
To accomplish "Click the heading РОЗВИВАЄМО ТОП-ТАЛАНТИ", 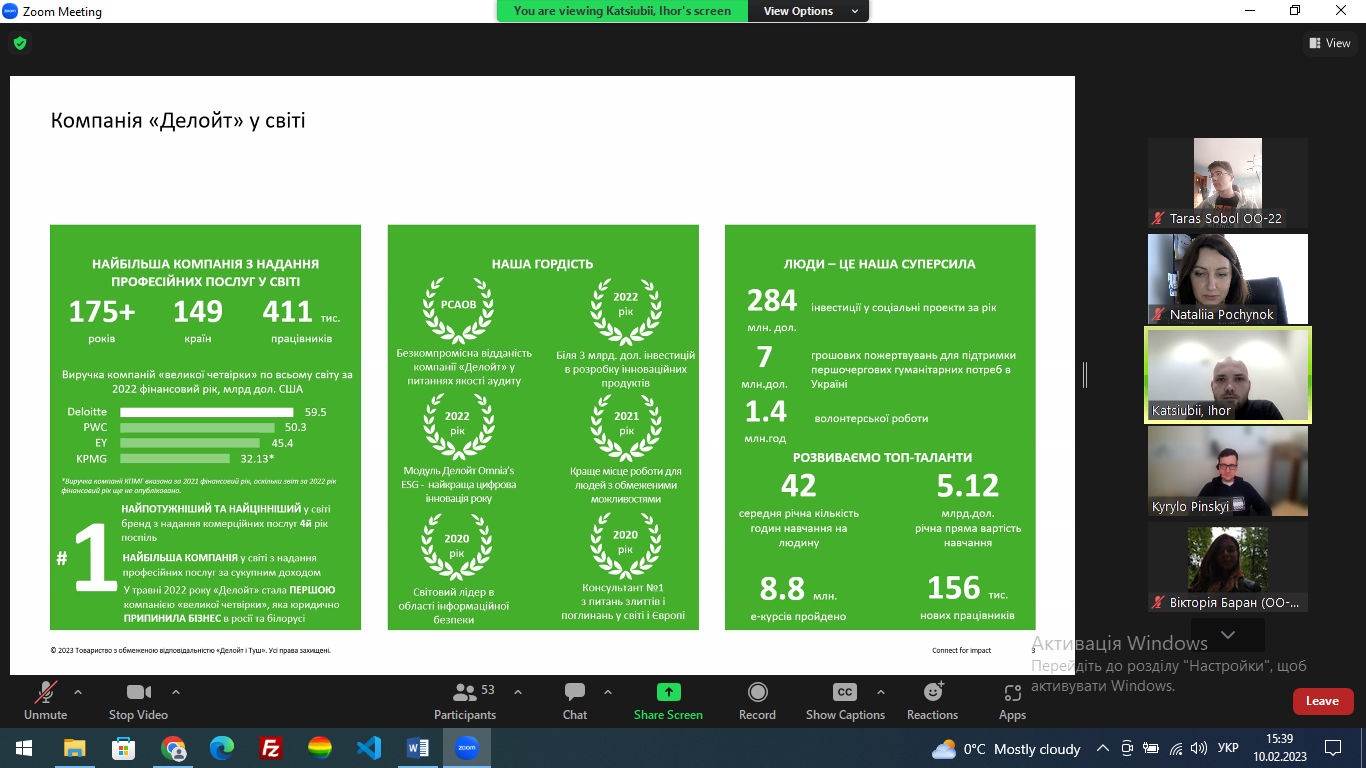I will (x=882, y=457).
